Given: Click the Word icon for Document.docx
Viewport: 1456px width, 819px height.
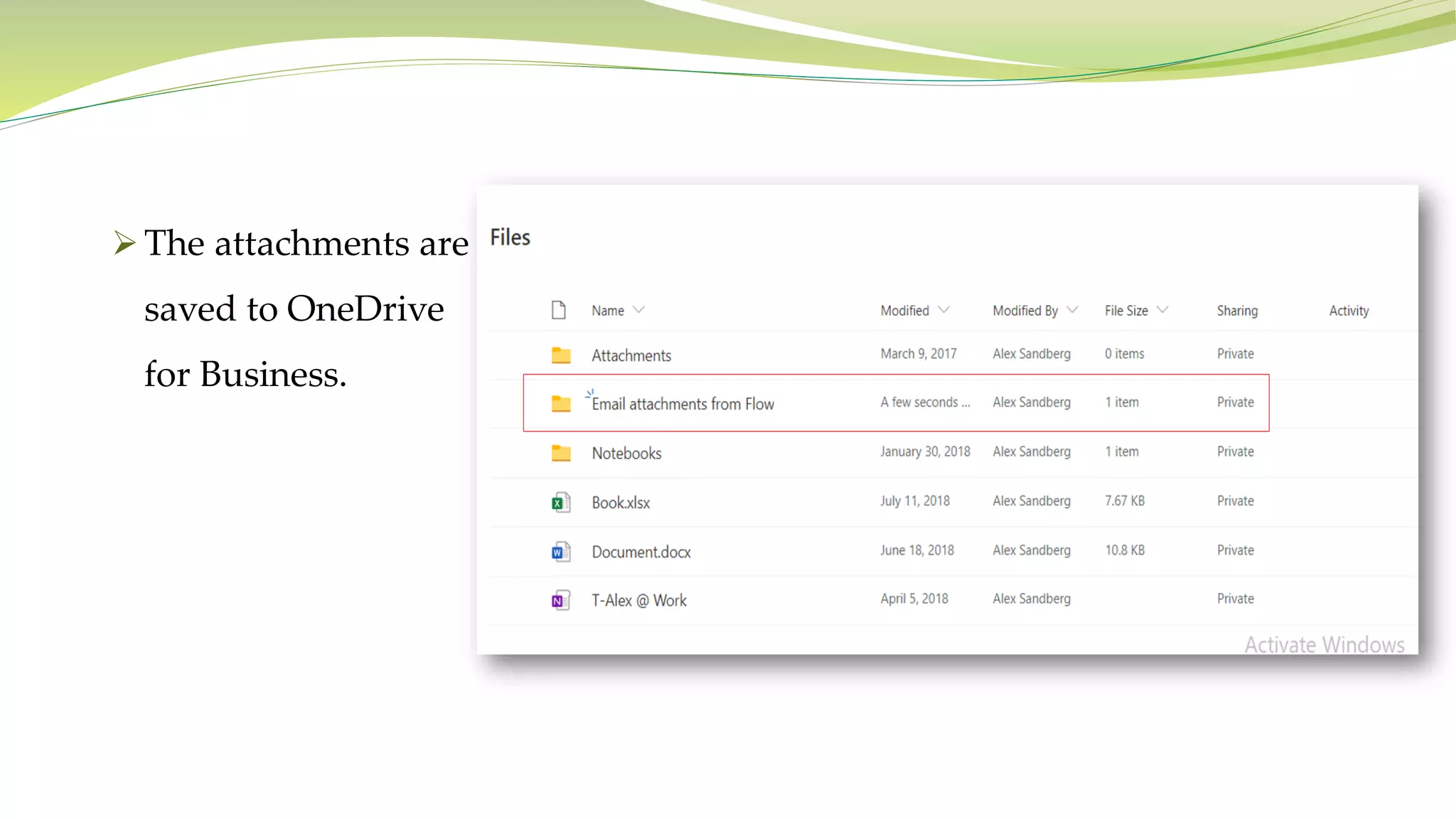Looking at the screenshot, I should click(561, 552).
